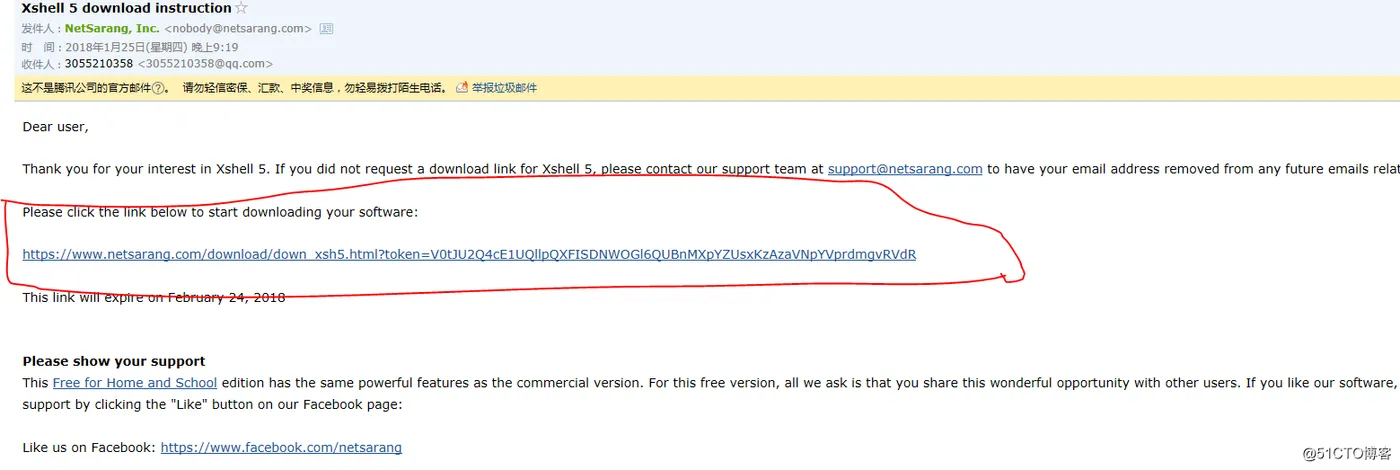This screenshot has width=1400, height=470.
Task: Visit the facebook.com/netsarang page link
Action: (281, 448)
